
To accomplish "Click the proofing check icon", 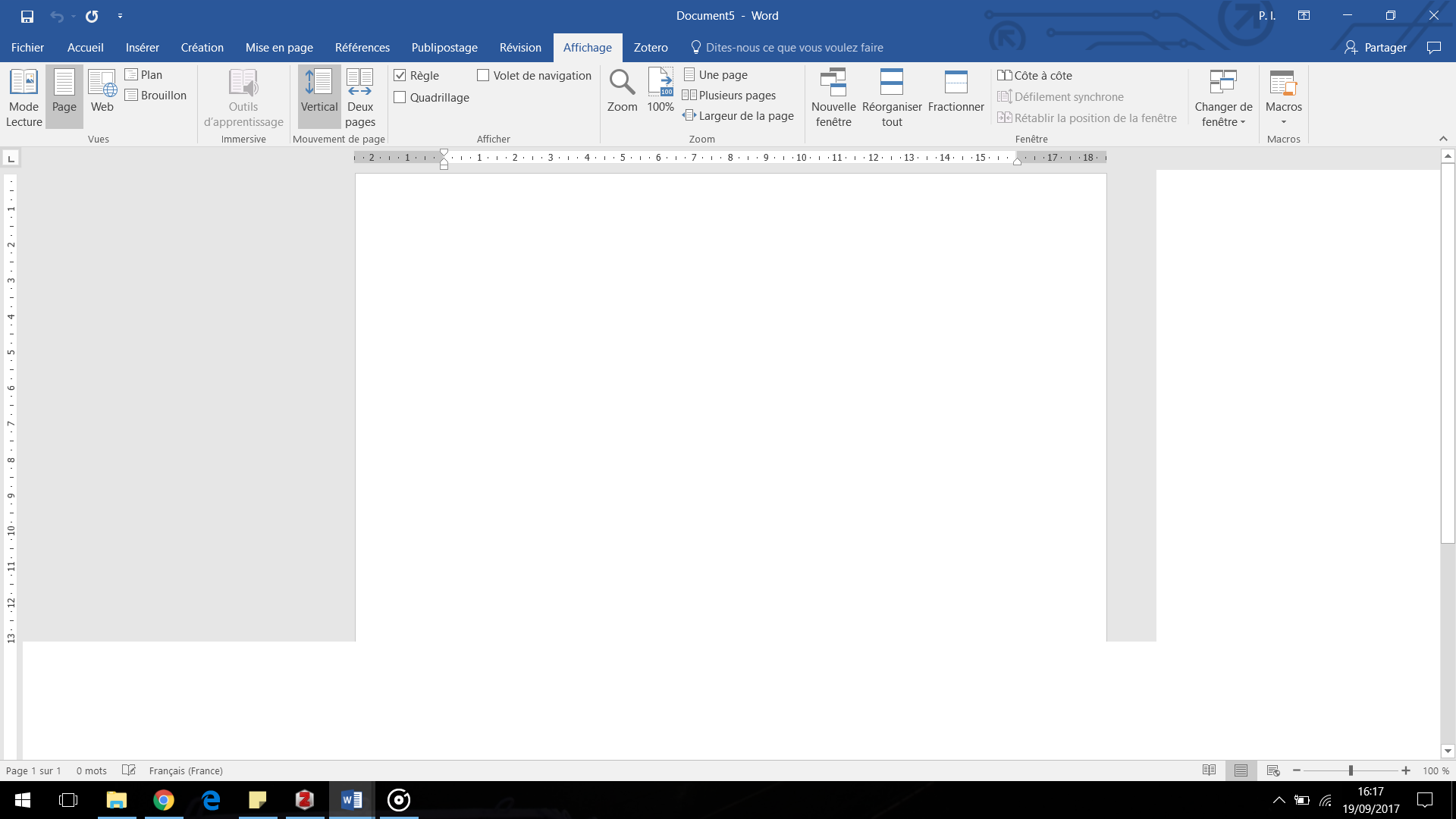I will coord(129,770).
